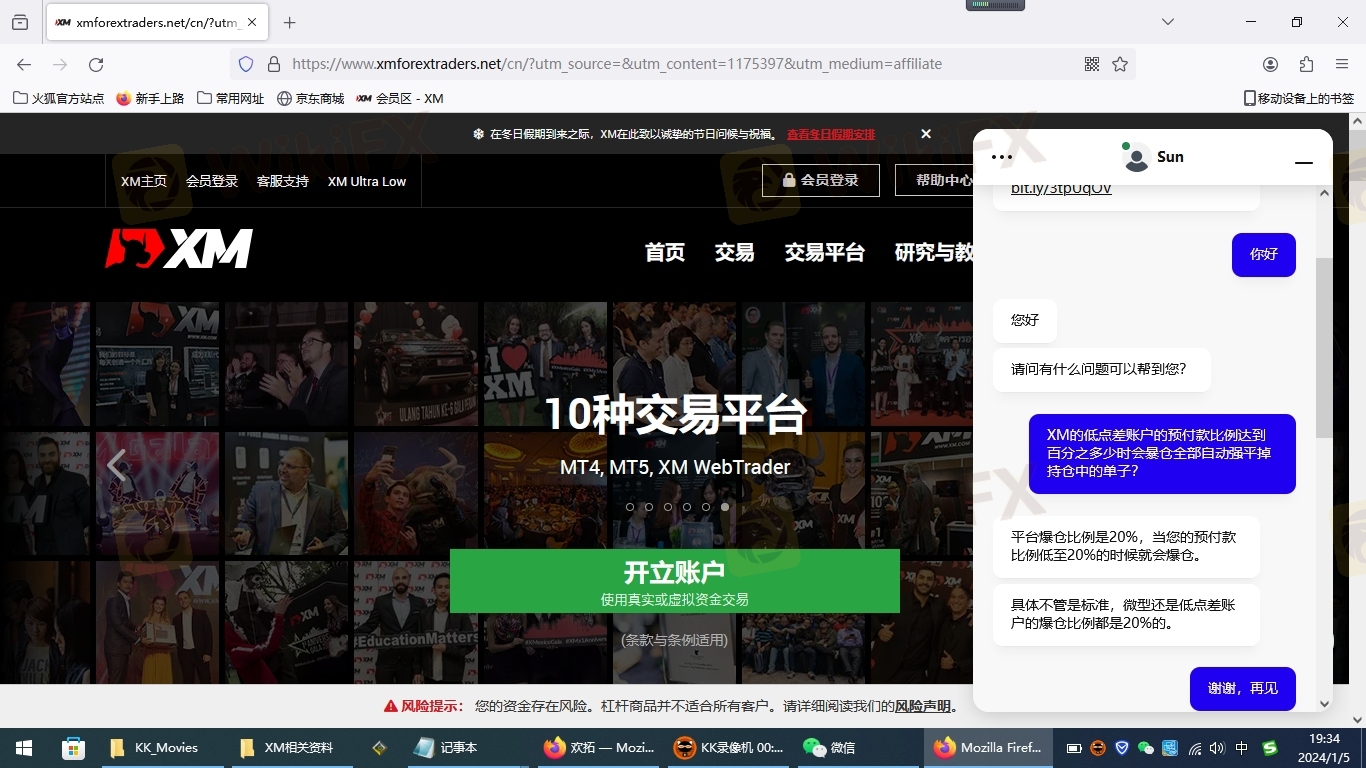Image resolution: width=1366 pixels, height=768 pixels.
Task: Select the xmforextraders.net browser tab
Action: pyautogui.click(x=156, y=22)
